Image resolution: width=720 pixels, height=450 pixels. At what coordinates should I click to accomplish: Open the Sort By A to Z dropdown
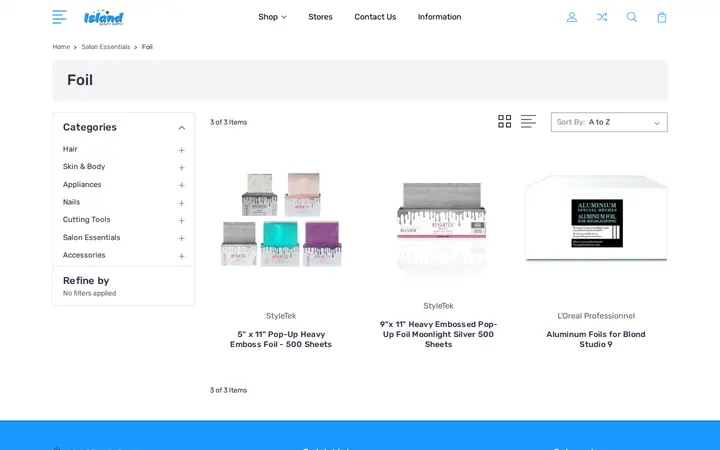(609, 122)
